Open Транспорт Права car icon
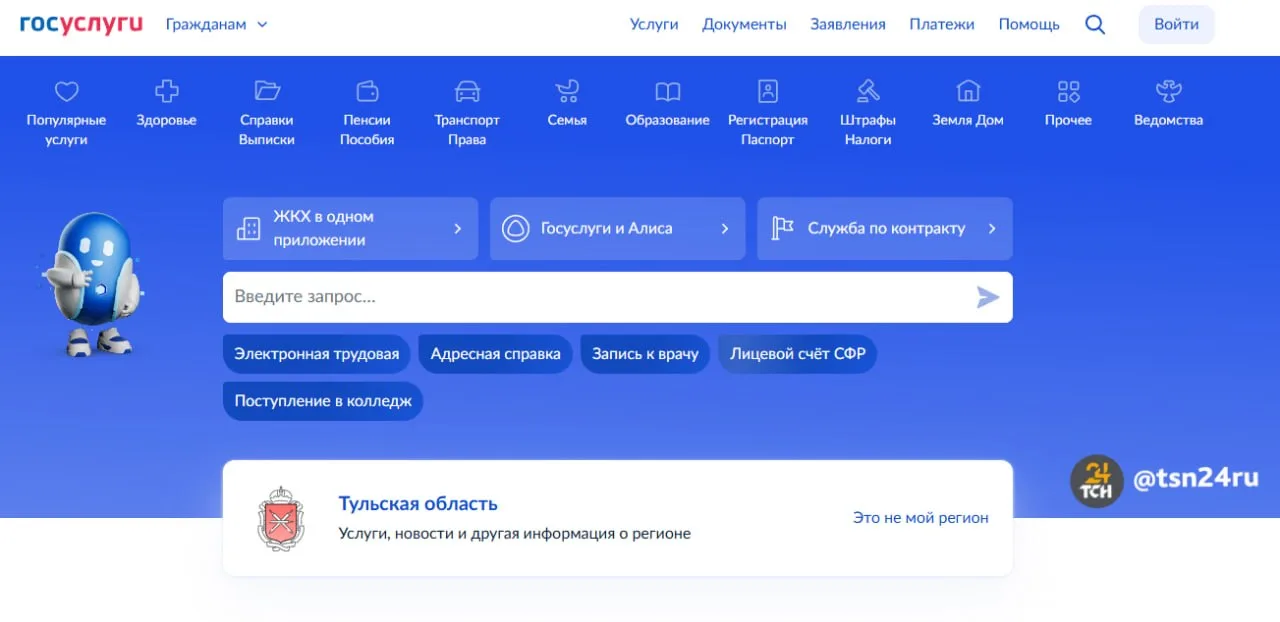Screen dimensions: 1280x622 tap(467, 92)
